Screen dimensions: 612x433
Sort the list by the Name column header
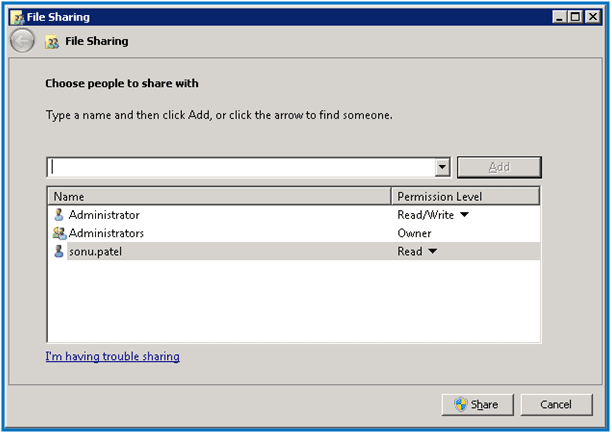[x=219, y=197]
